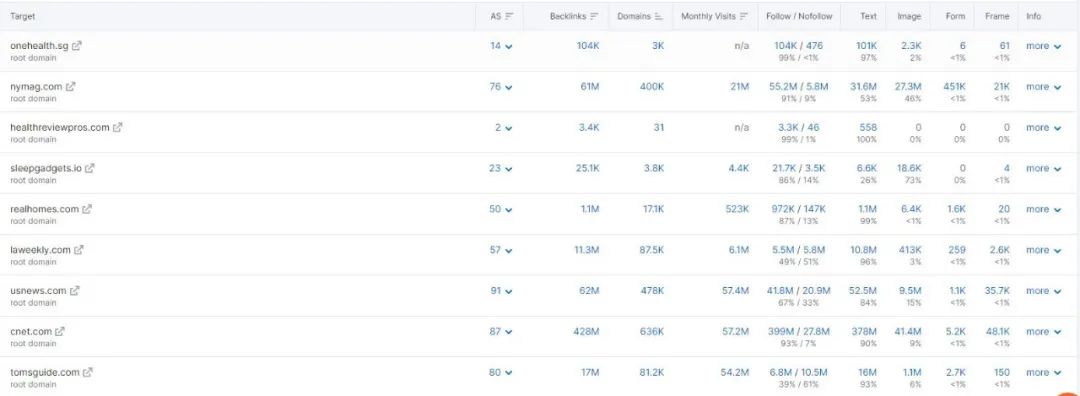Open 87.5K domains for laweekly.com

click(651, 250)
